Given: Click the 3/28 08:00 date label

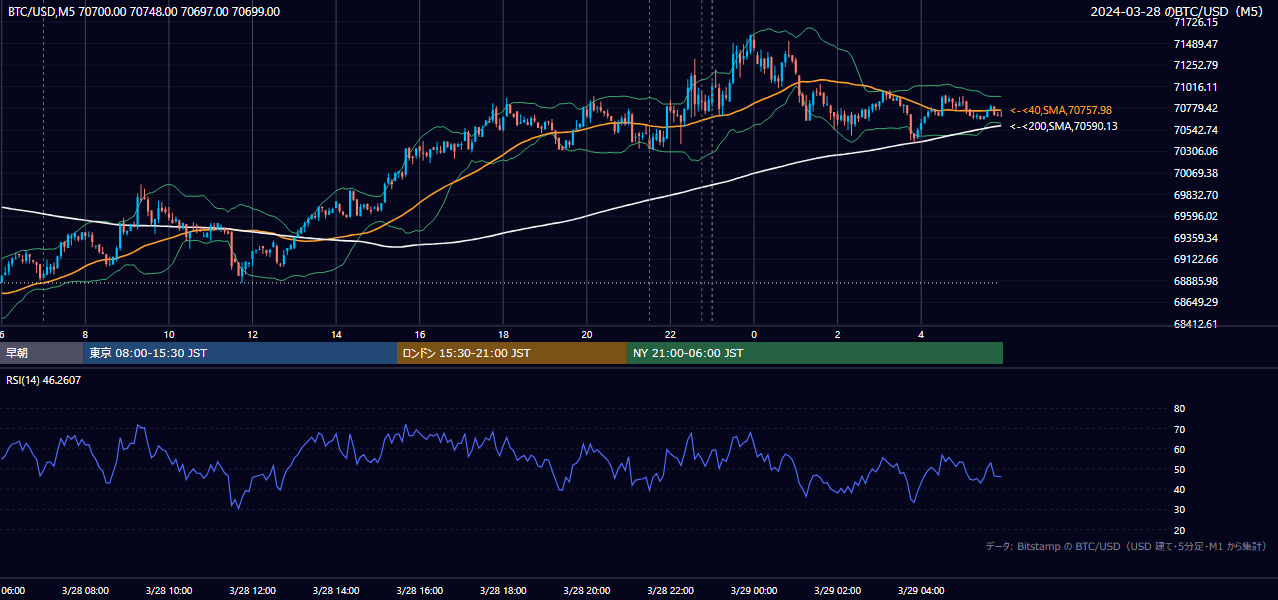Looking at the screenshot, I should click(85, 591).
